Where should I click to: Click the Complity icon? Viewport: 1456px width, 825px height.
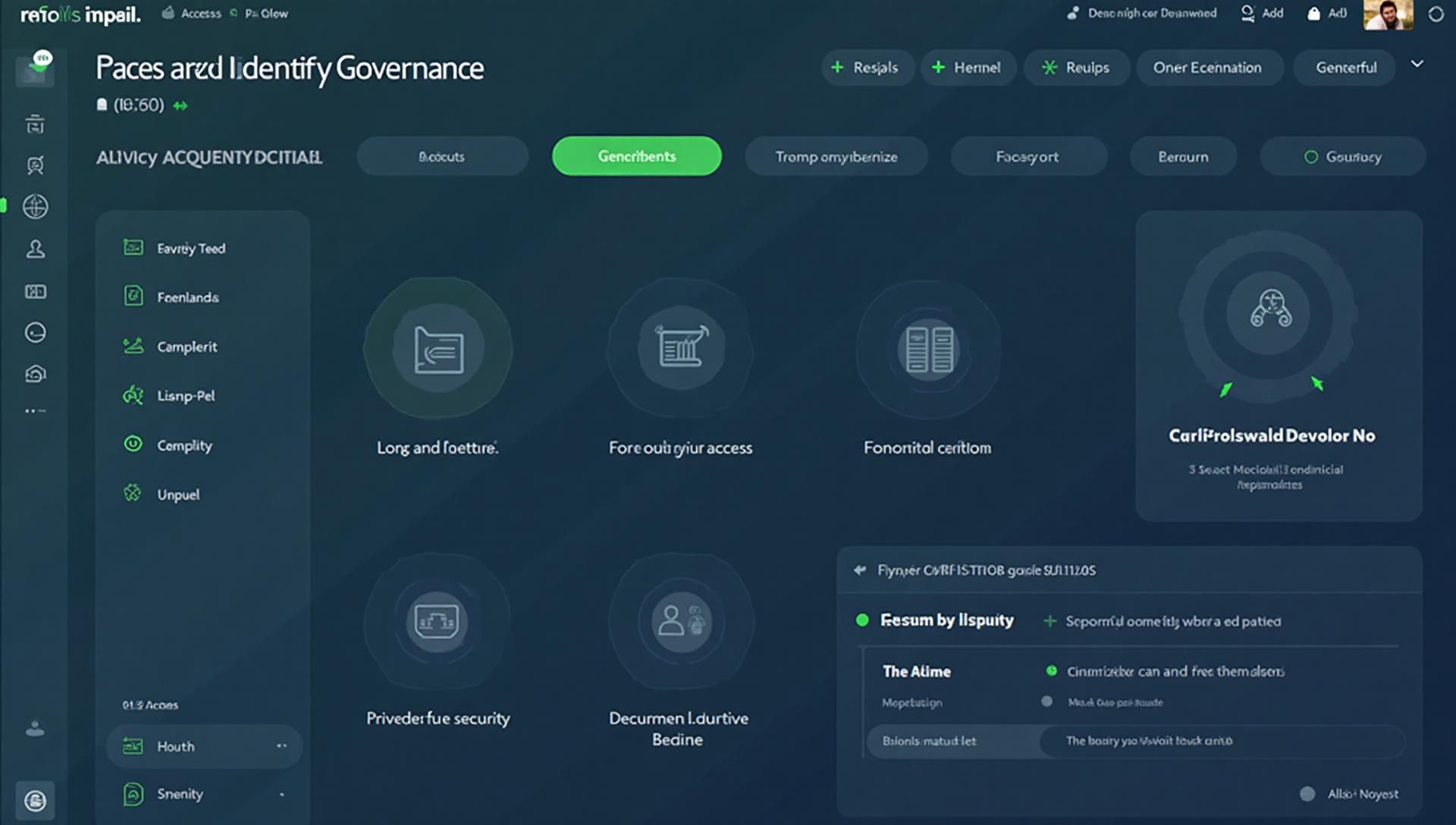click(133, 444)
